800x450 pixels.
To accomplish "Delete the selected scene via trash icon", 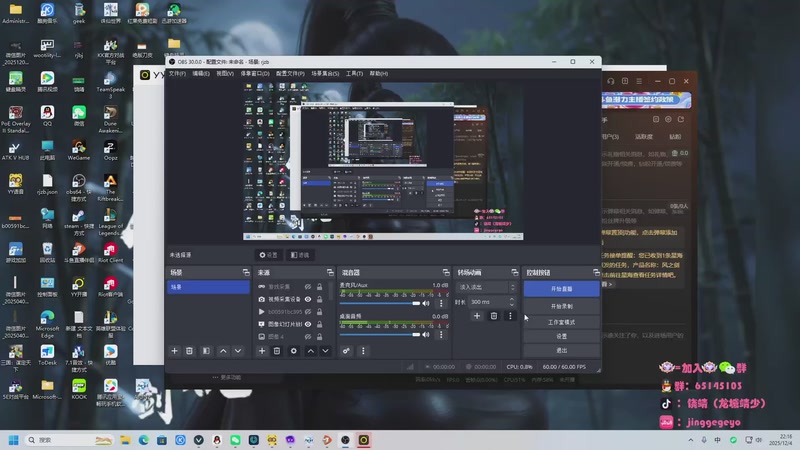I will (x=190, y=351).
